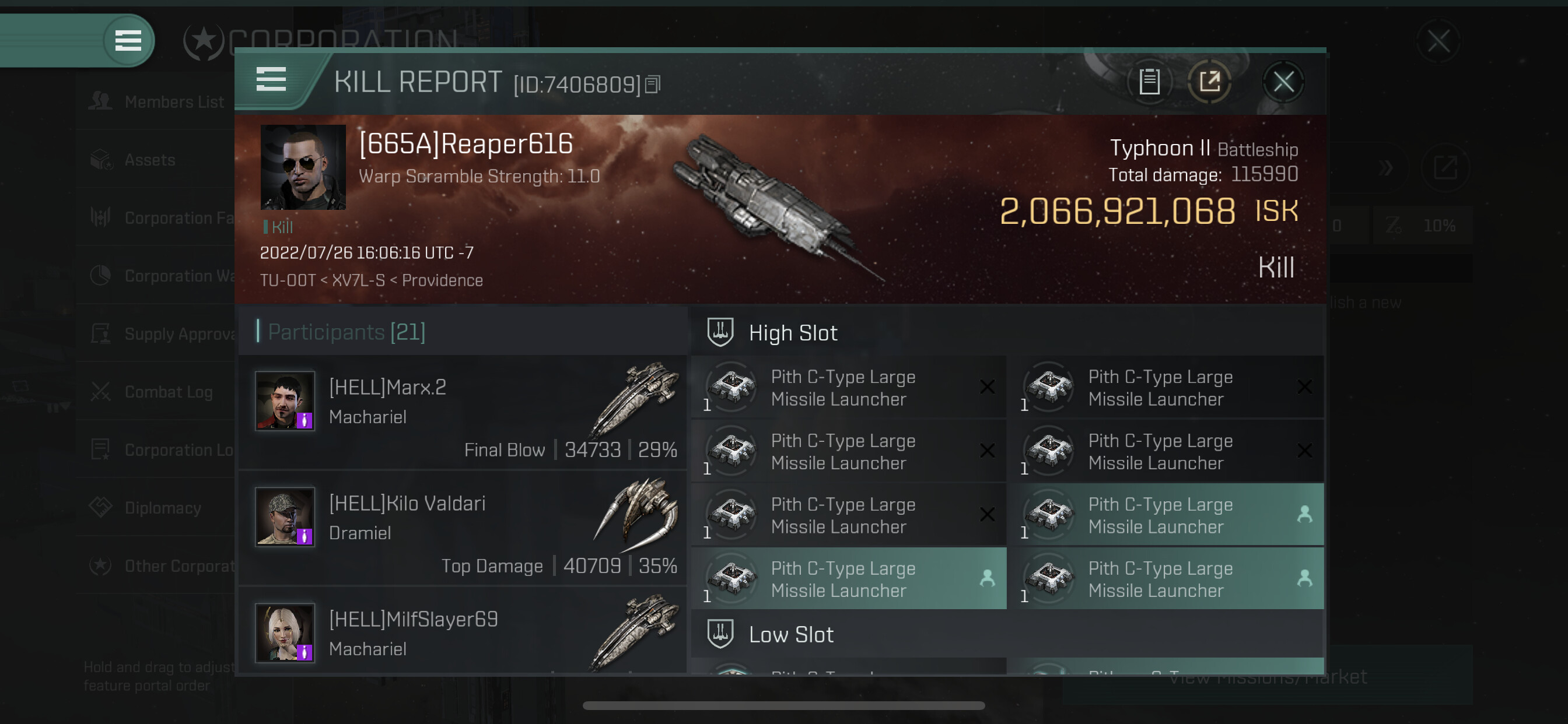Viewport: 1568px width, 724px height.
Task: Open Marx.2's participant portrait
Action: 284,401
